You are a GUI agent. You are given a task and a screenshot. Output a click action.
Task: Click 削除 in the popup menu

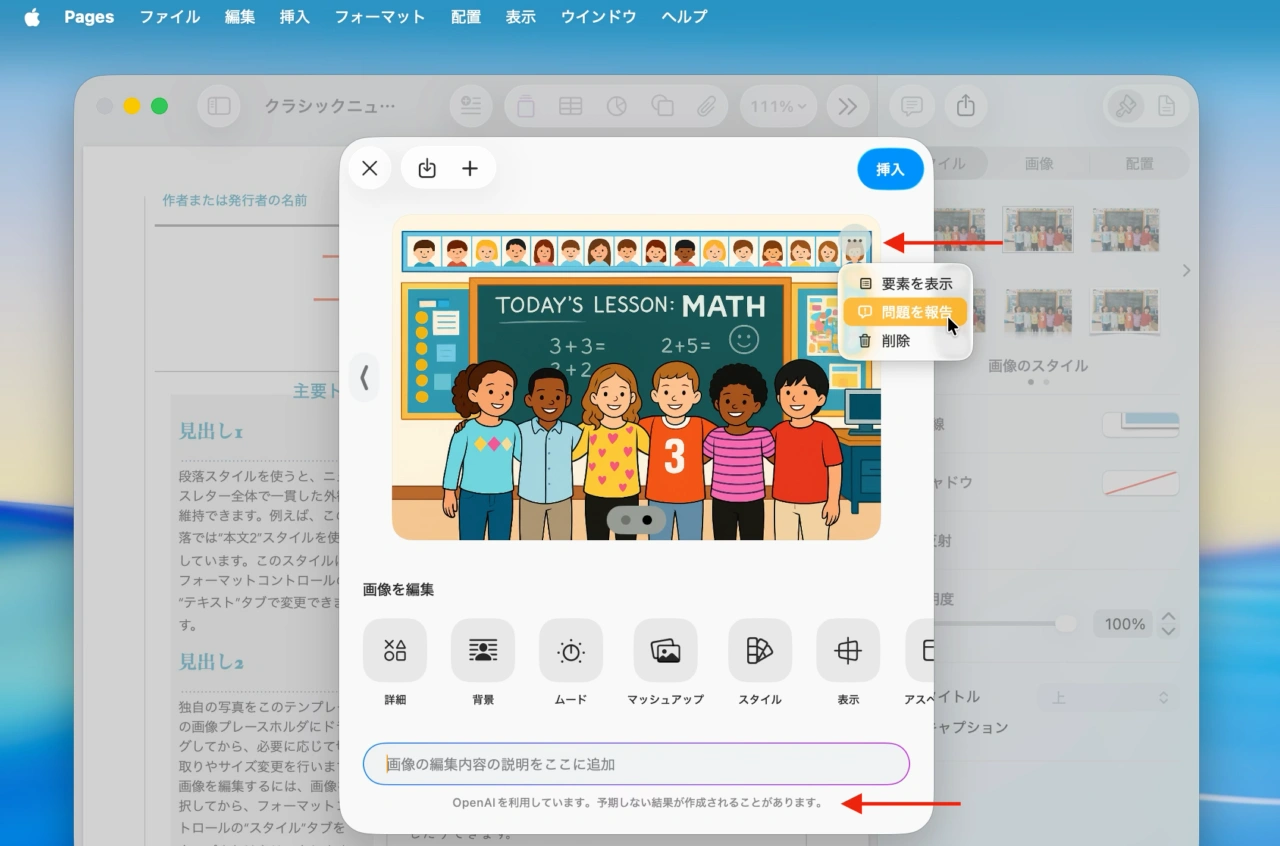896,341
